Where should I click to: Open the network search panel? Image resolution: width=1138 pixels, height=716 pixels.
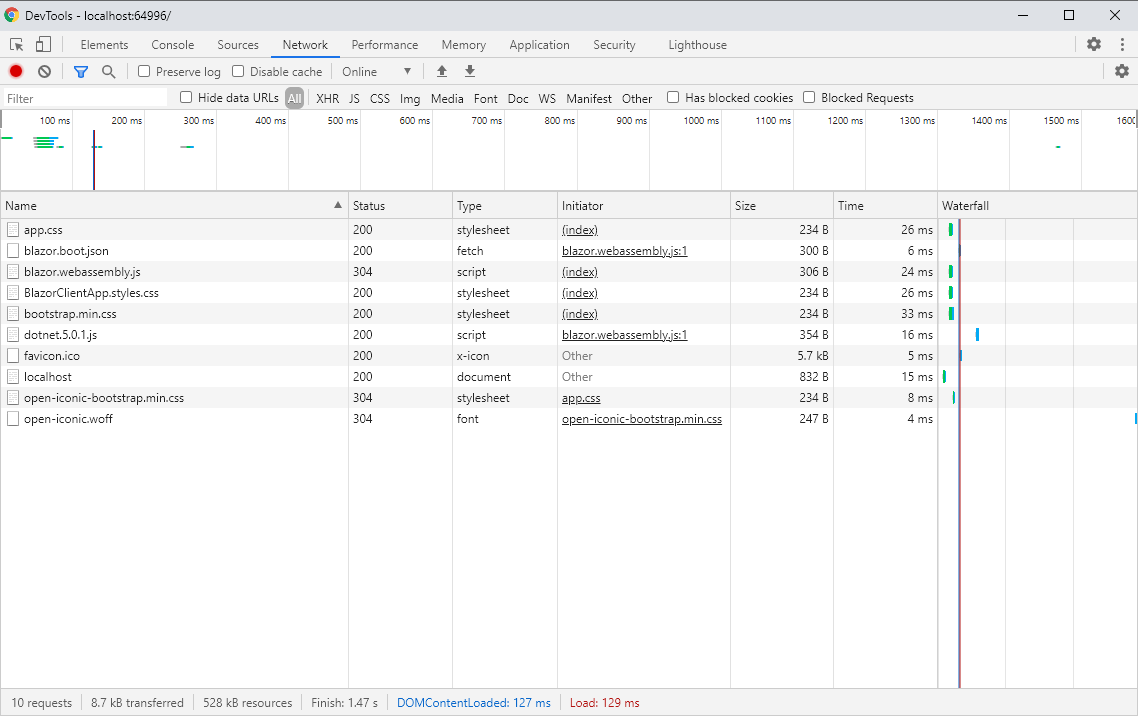coord(107,71)
